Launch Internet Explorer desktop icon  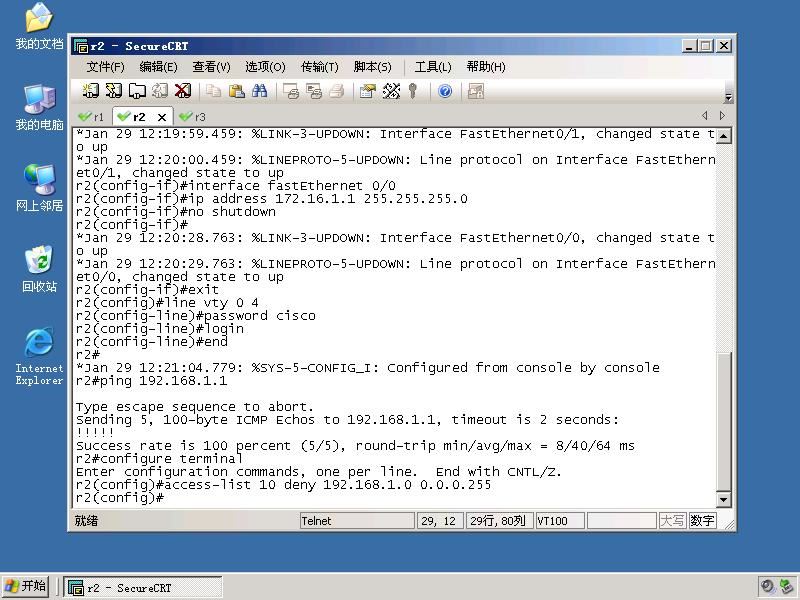[x=39, y=356]
